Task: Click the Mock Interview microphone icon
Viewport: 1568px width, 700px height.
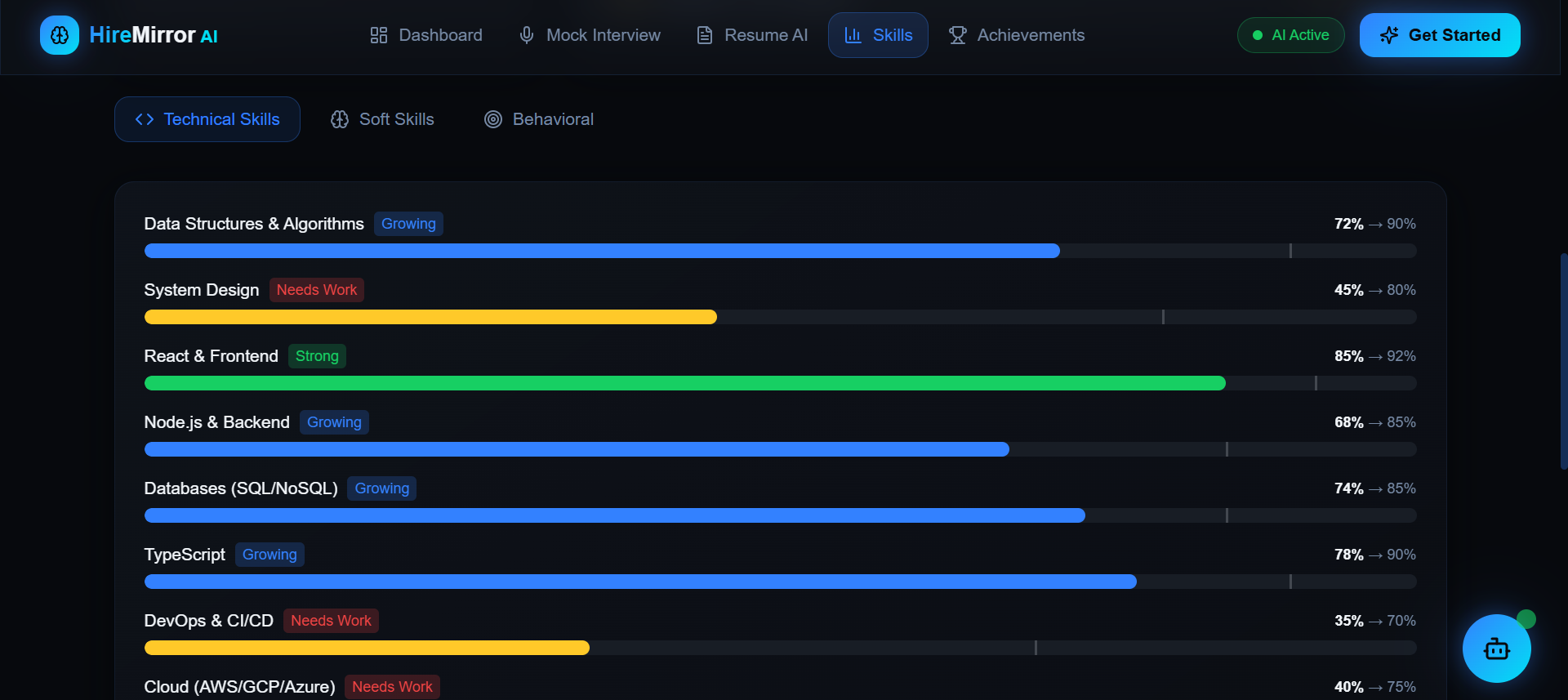Action: (527, 35)
